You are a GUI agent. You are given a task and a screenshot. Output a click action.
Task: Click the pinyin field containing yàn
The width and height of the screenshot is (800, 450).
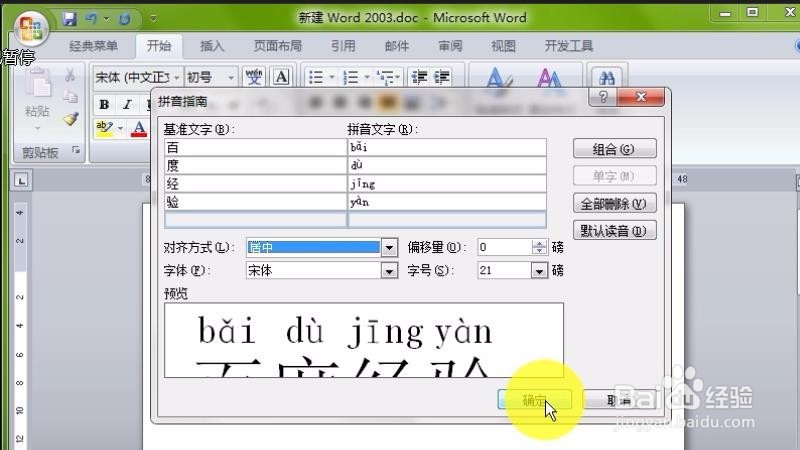point(447,202)
